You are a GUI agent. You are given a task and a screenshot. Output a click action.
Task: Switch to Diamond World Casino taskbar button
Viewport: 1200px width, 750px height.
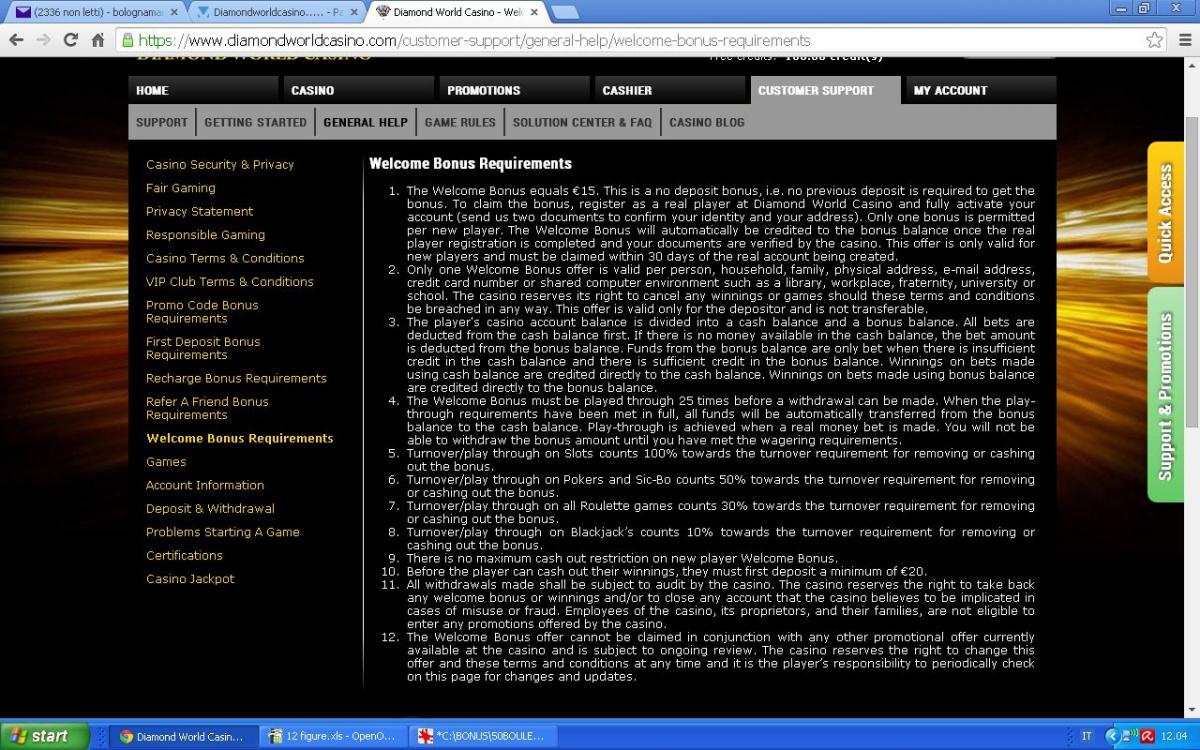point(181,737)
